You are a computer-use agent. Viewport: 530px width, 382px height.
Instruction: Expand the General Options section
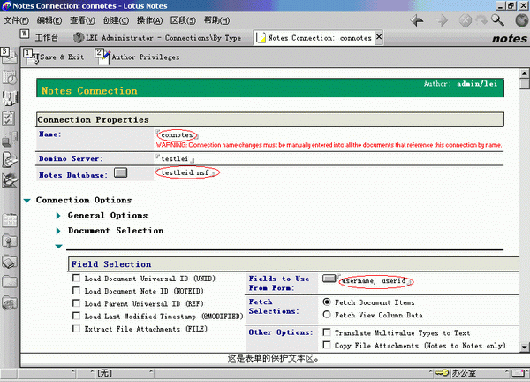point(59,215)
